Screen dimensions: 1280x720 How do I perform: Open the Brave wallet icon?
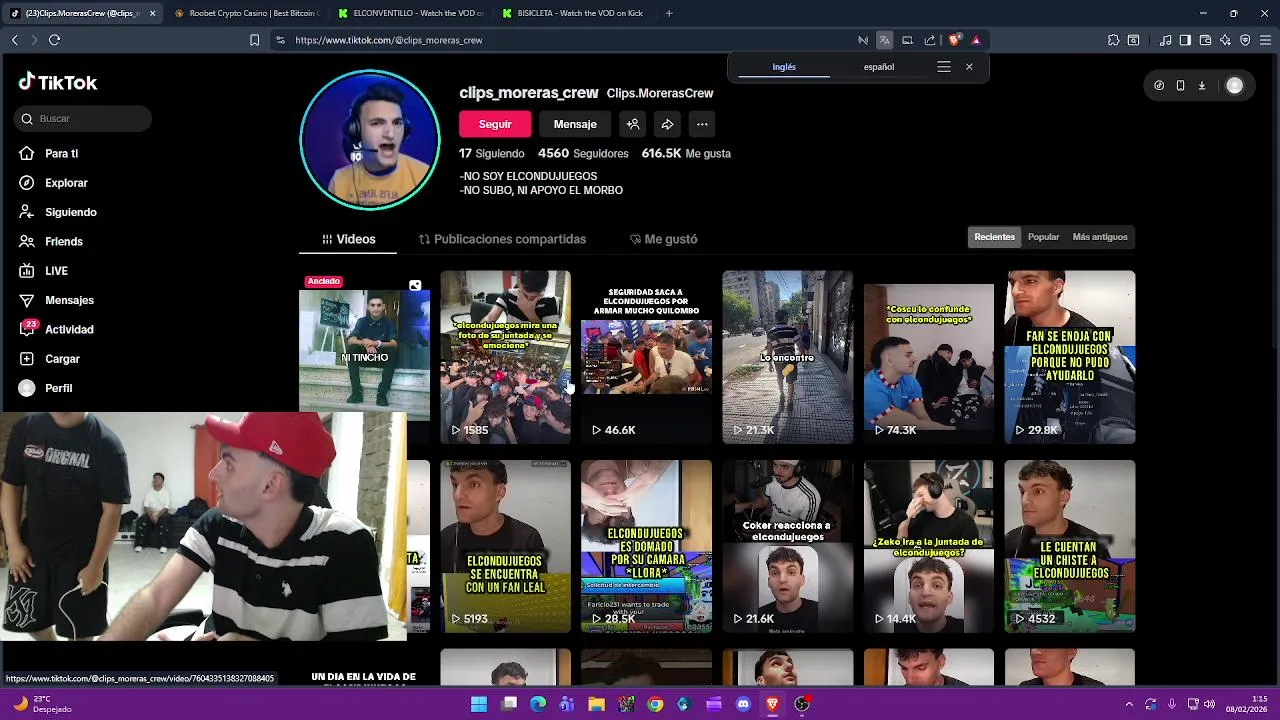pos(1205,40)
